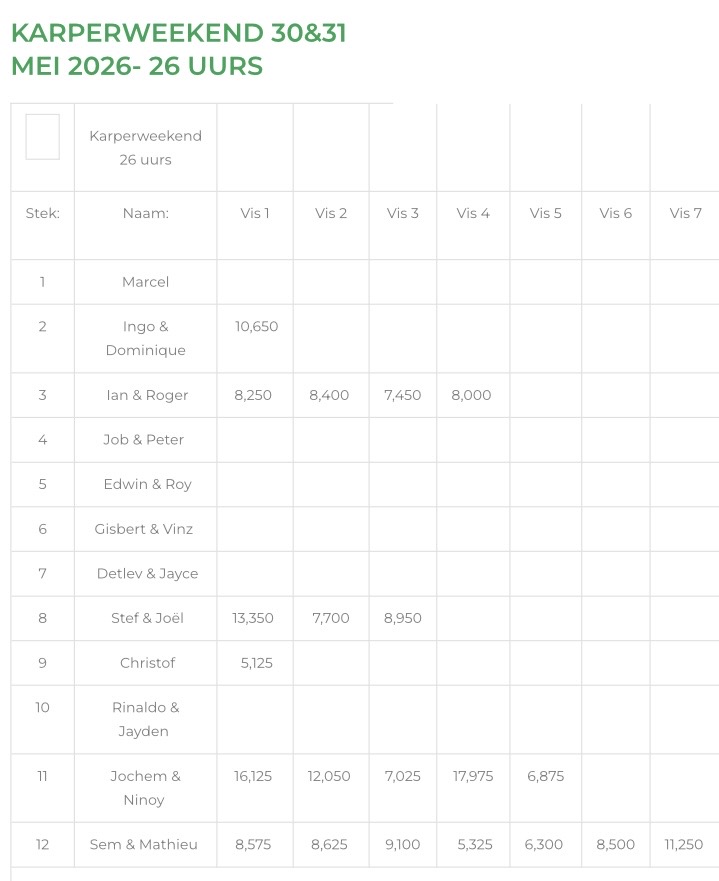This screenshot has height=881, width=719.
Task: Select the Edwin & Roy name cell
Action: pos(145,484)
